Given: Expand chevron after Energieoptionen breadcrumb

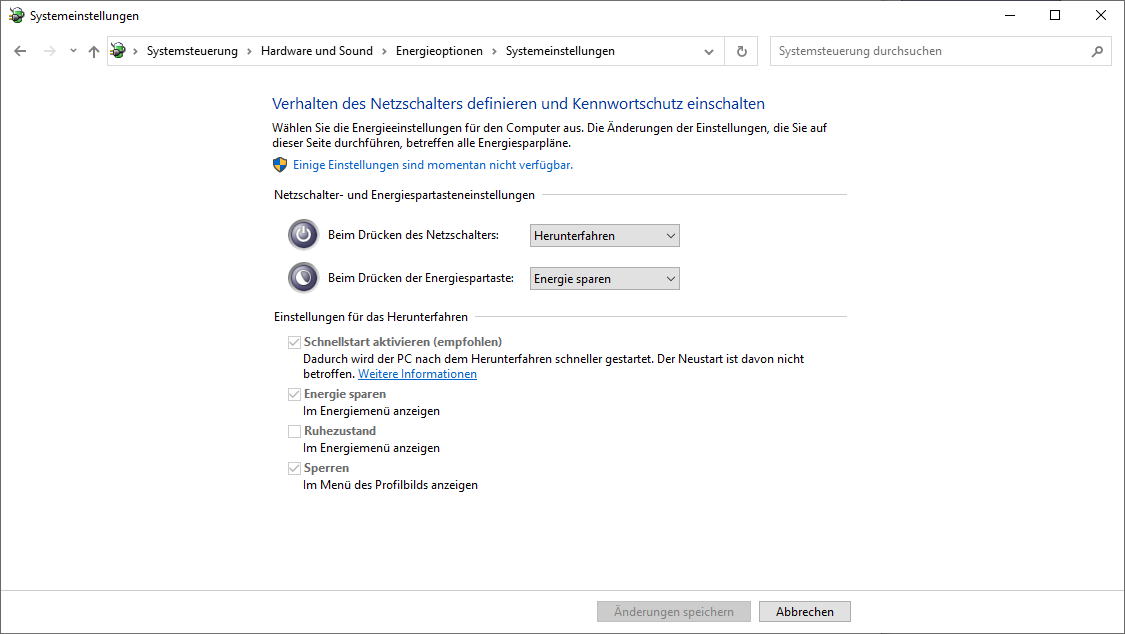Looking at the screenshot, I should point(494,52).
